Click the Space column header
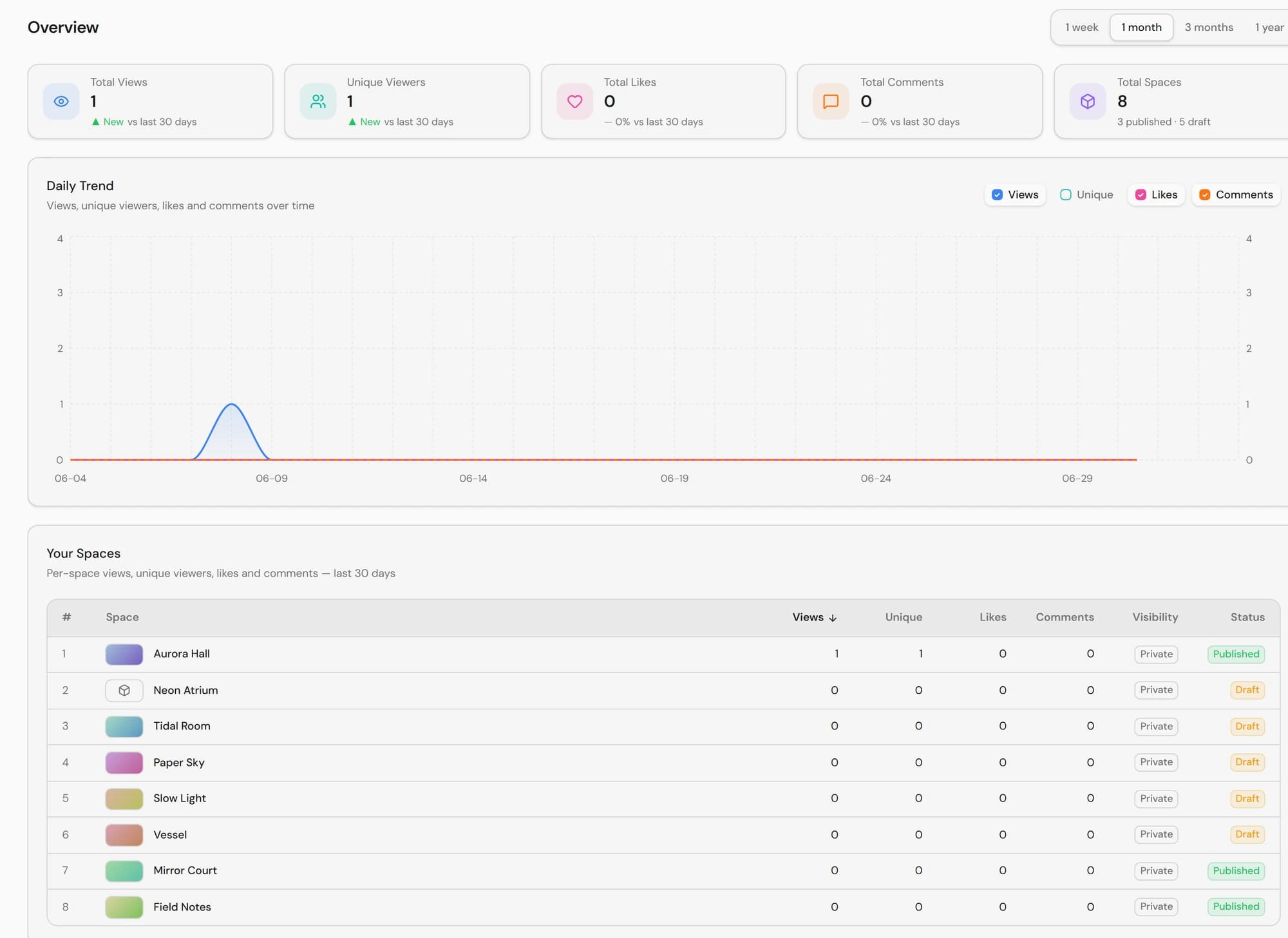 (x=122, y=617)
